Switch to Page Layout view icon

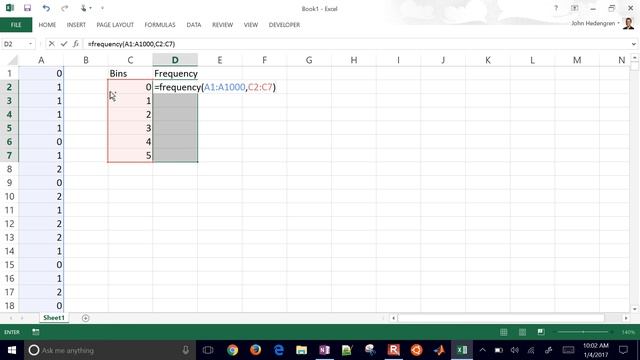point(522,332)
